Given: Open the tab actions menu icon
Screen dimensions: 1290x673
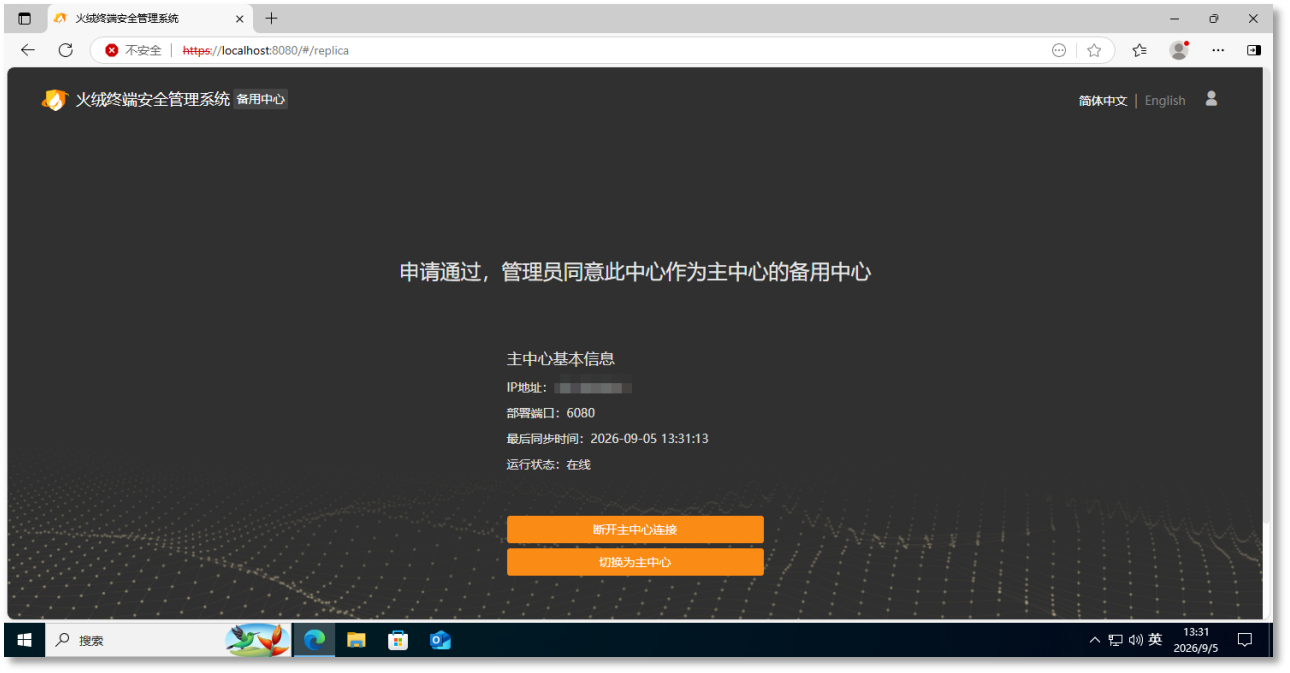Looking at the screenshot, I should [25, 18].
